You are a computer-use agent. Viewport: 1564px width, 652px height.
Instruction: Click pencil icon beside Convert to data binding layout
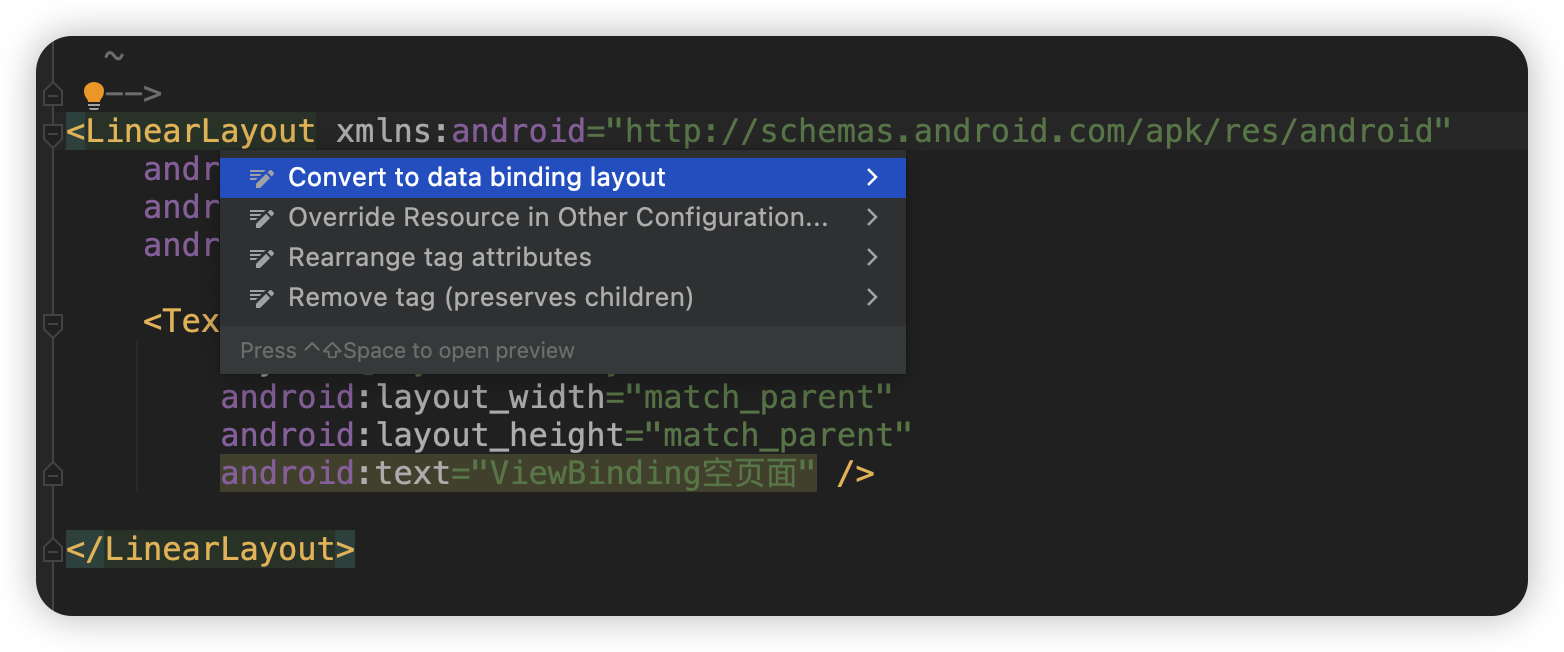click(x=262, y=177)
